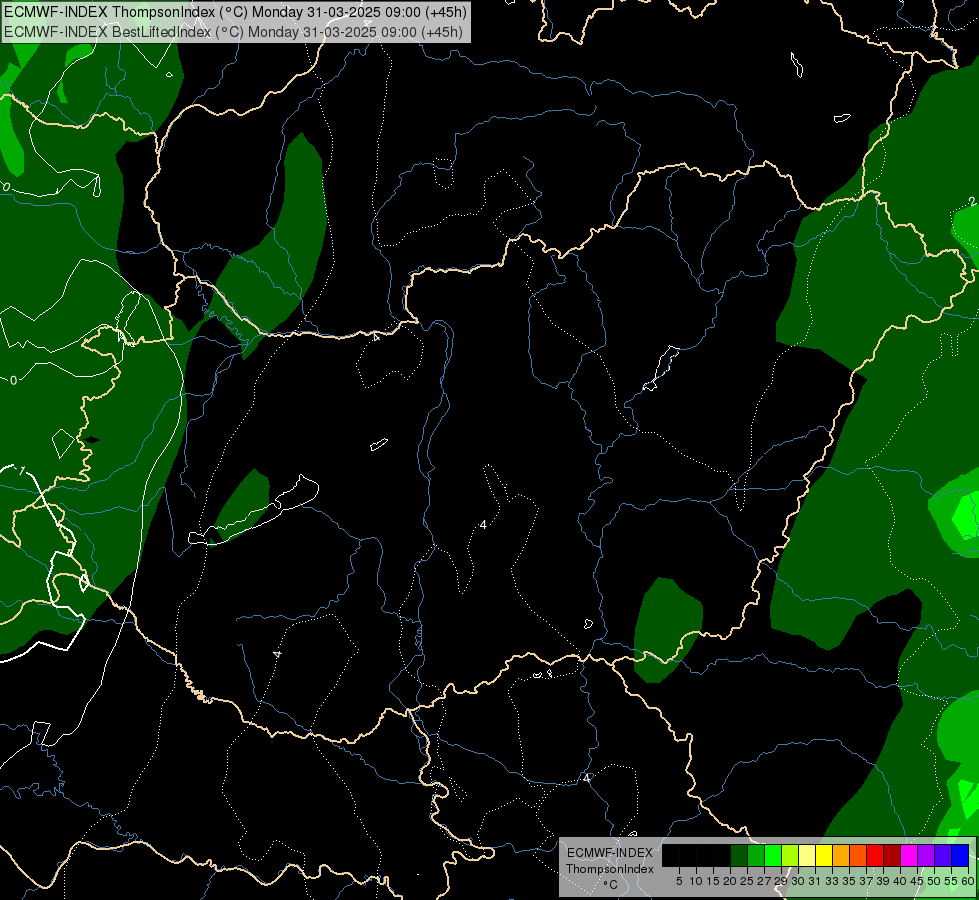The height and width of the screenshot is (900, 979).
Task: Click the orange-red 35–37 legend swatch
Action: click(x=858, y=855)
